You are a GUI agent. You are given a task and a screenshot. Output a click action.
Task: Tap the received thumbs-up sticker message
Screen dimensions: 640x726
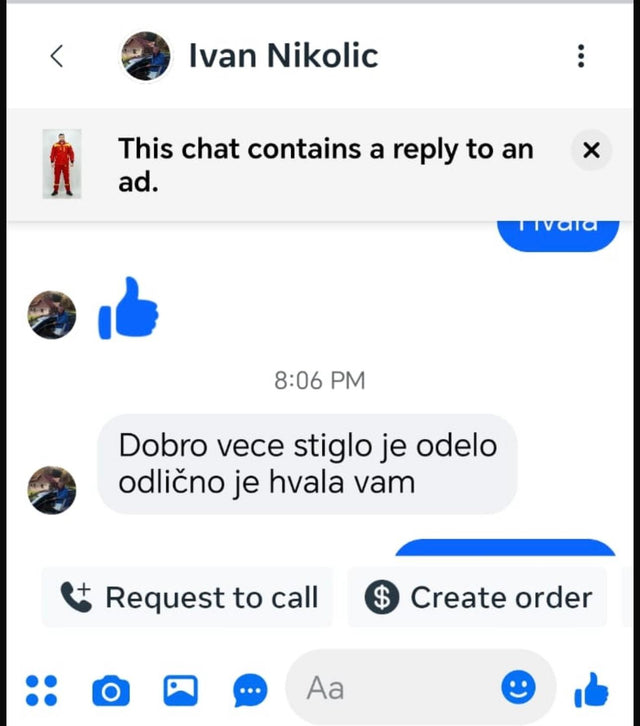(128, 308)
